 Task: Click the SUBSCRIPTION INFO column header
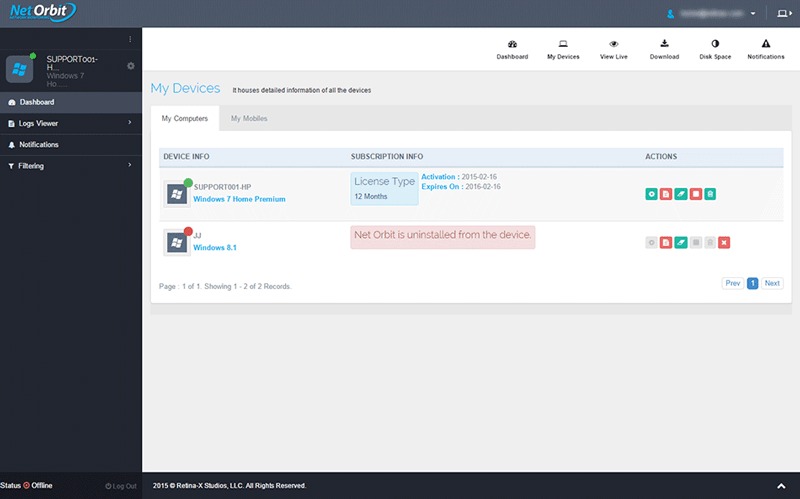click(387, 157)
